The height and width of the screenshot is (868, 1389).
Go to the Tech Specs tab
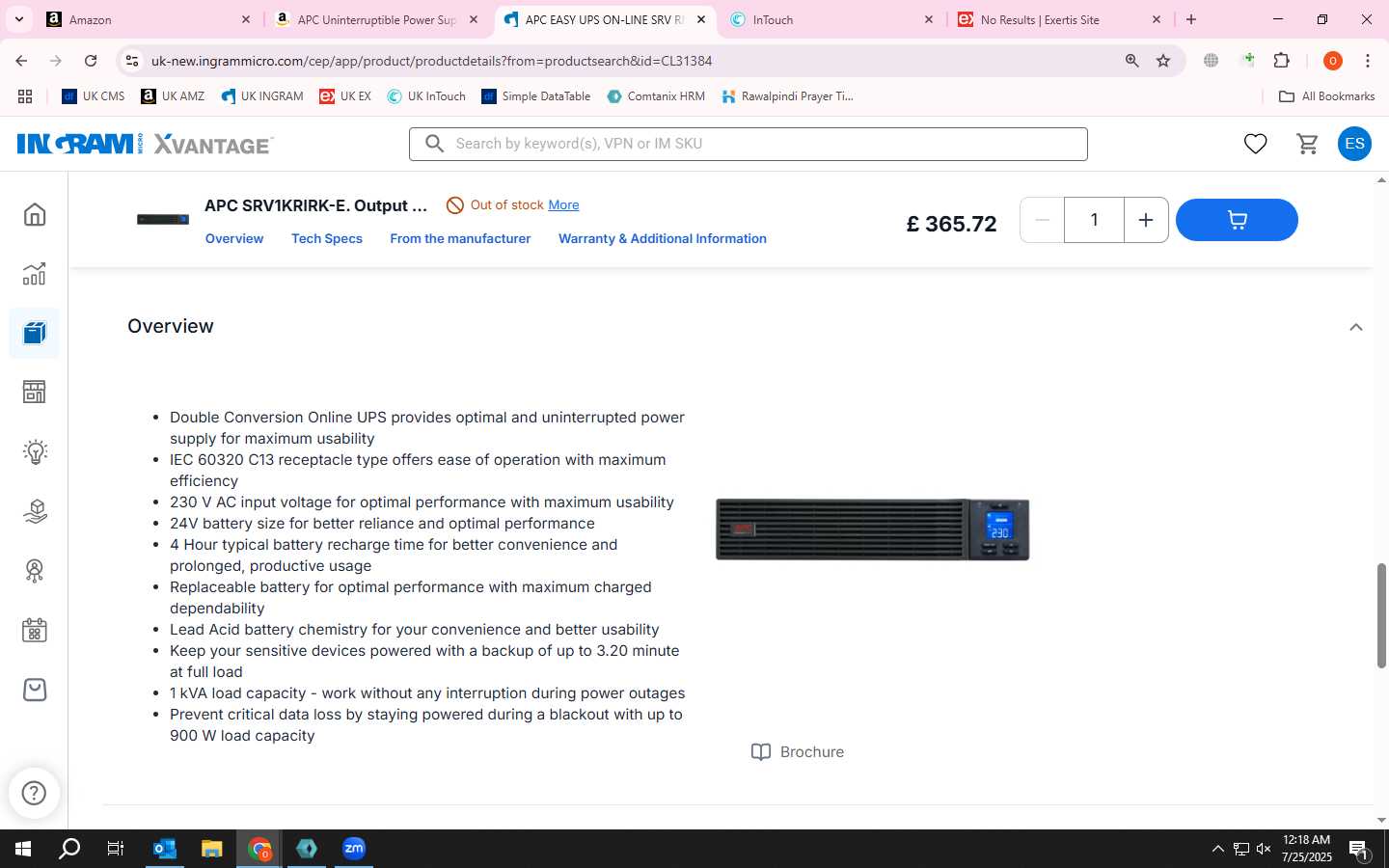pos(327,238)
